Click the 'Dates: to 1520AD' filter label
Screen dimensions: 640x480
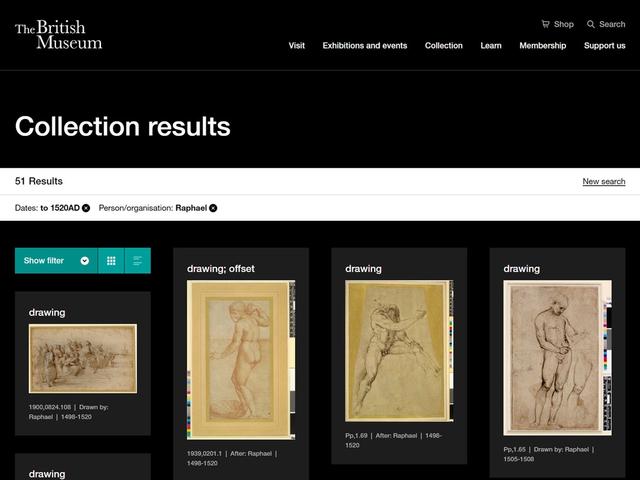[47, 208]
